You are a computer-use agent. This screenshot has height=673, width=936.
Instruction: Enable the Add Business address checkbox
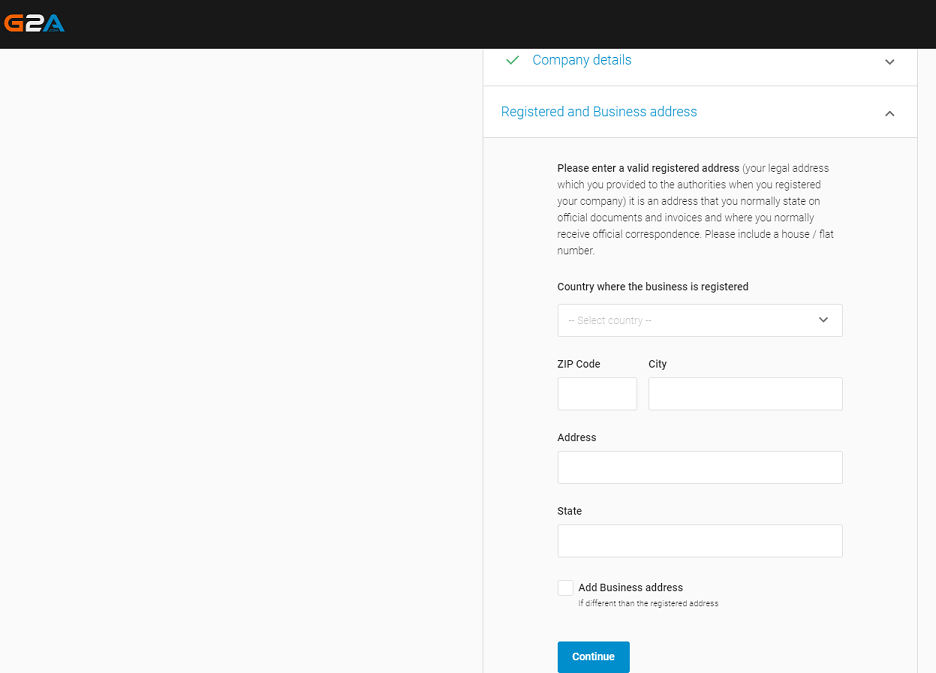[566, 588]
